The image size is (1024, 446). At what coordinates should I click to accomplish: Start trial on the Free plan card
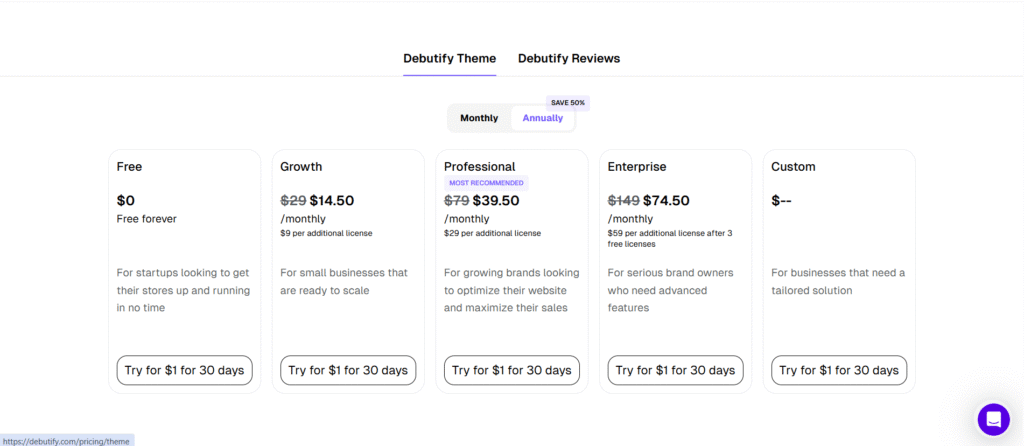coord(184,370)
